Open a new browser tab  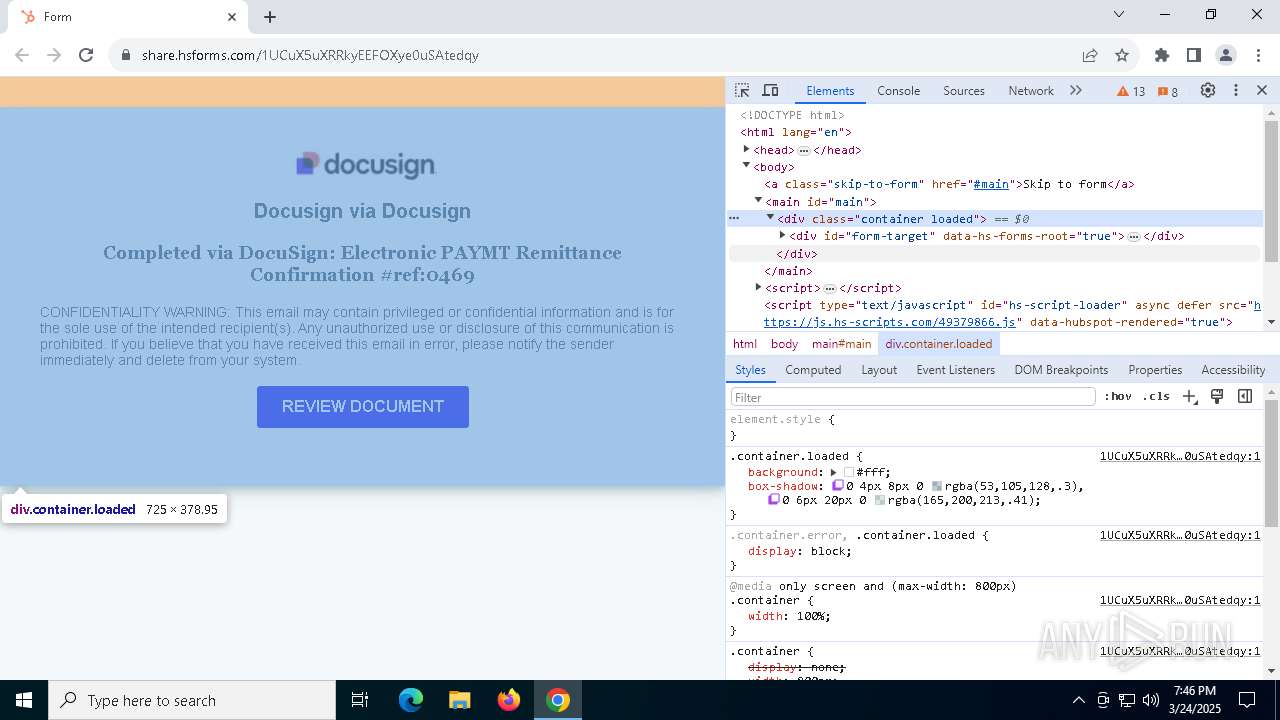pyautogui.click(x=270, y=17)
